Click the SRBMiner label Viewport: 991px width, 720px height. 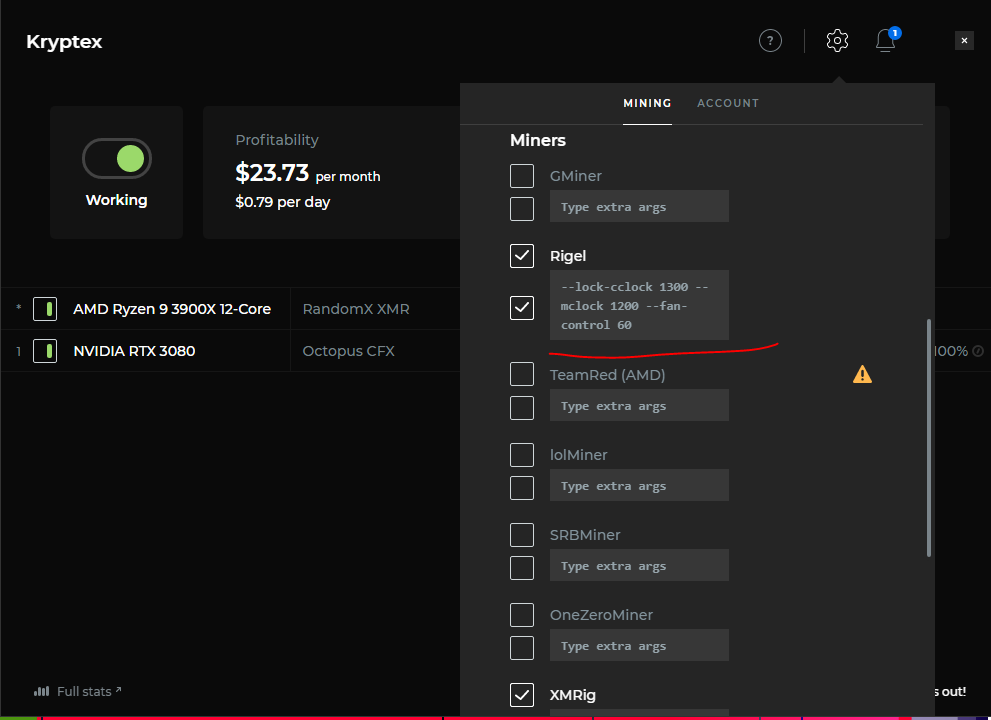(x=585, y=535)
